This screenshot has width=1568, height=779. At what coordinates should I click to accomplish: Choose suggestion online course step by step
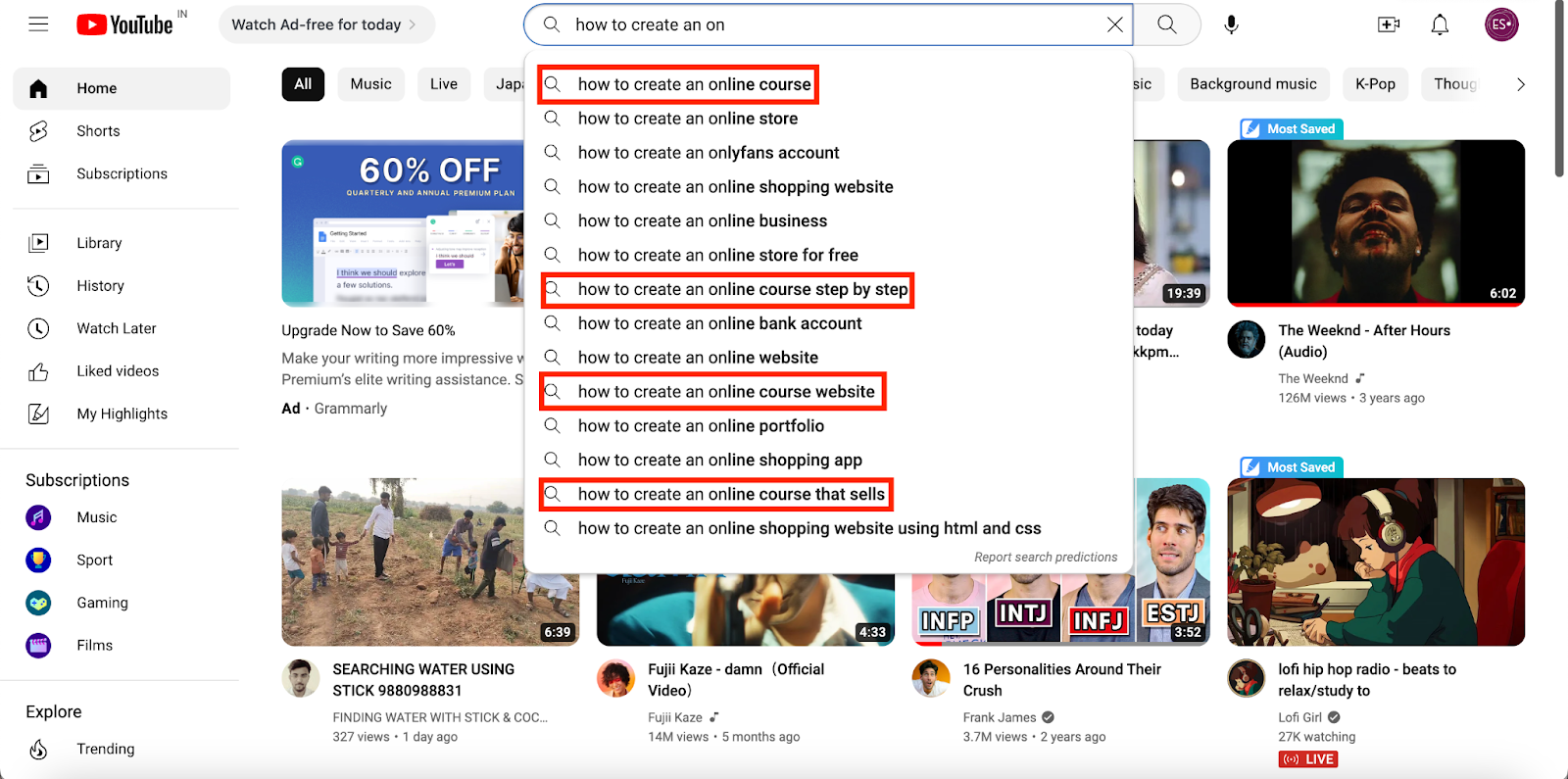tap(828, 289)
